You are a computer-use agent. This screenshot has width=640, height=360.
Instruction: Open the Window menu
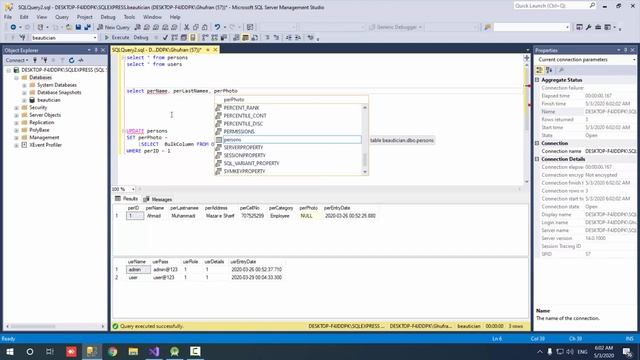pyautogui.click(x=152, y=17)
